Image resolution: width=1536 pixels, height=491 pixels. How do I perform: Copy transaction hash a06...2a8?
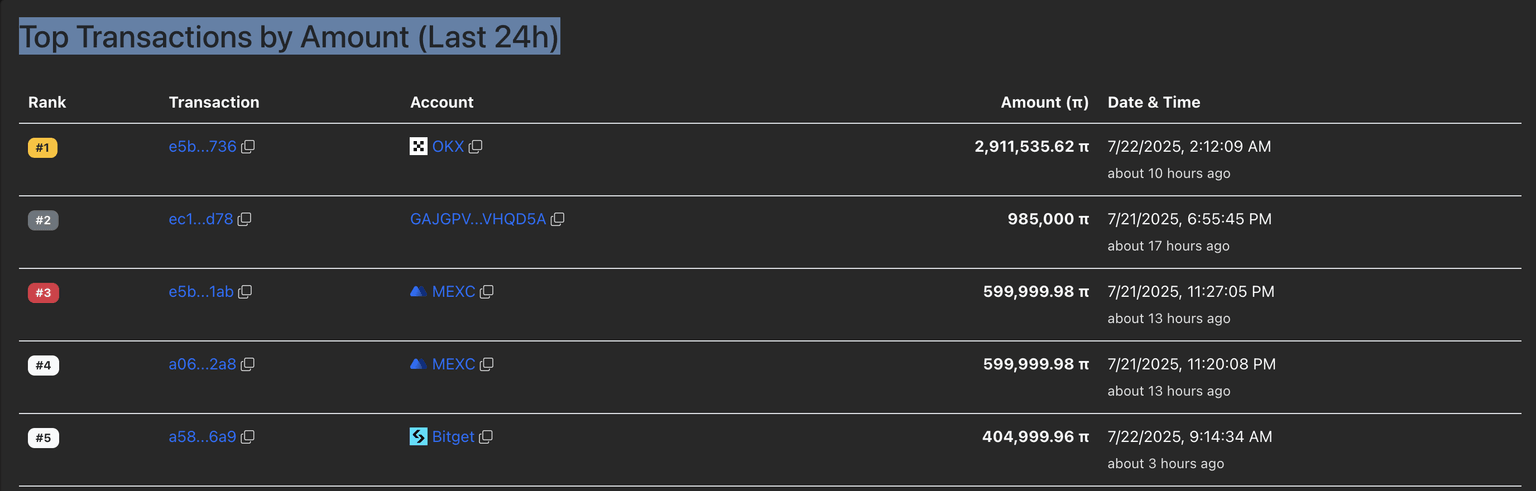click(248, 364)
